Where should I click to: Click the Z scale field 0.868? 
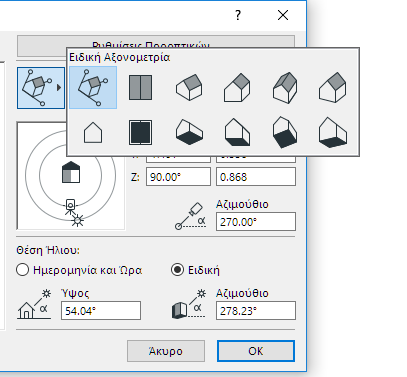coord(256,177)
